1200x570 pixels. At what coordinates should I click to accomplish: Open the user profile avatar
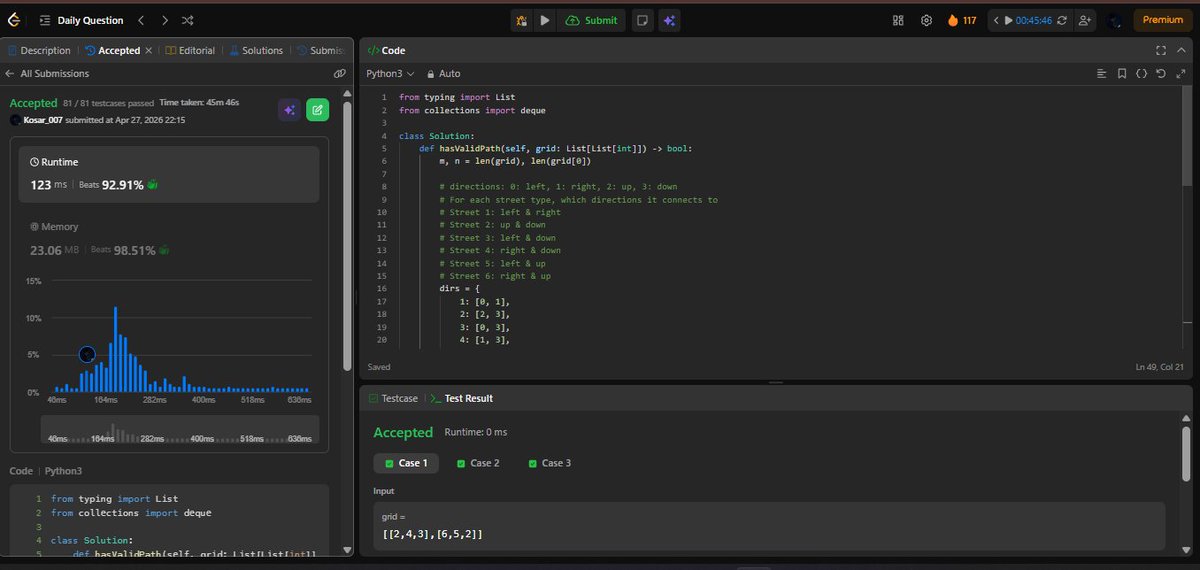(1115, 20)
